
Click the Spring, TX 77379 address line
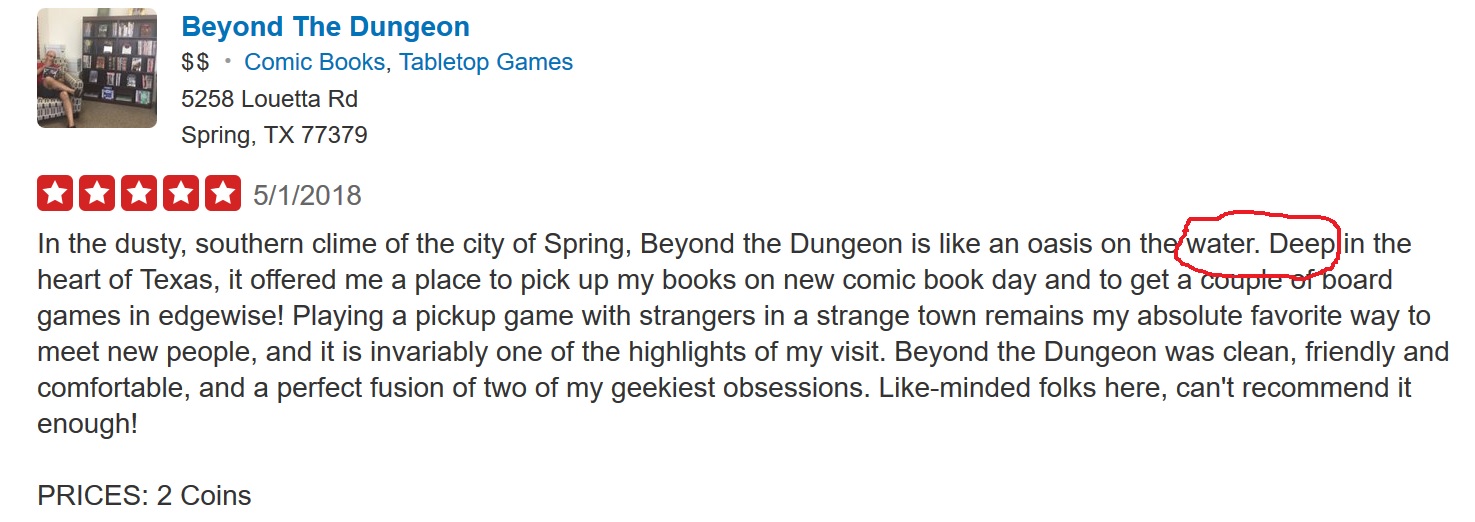(274, 135)
